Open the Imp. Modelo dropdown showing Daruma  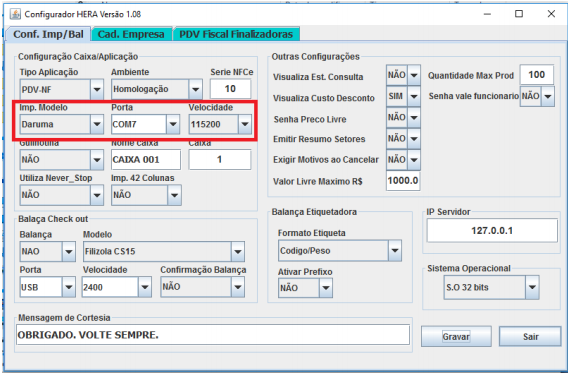click(62, 124)
